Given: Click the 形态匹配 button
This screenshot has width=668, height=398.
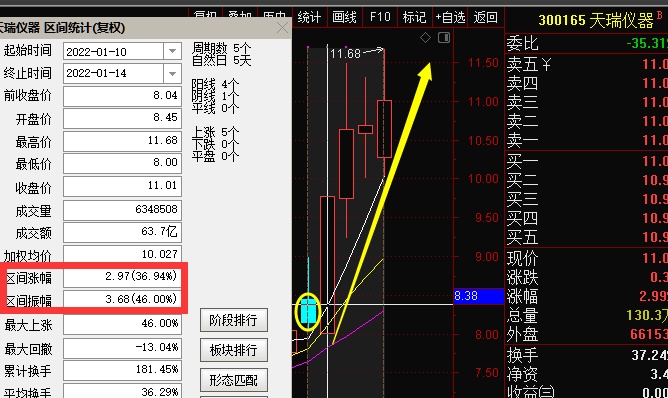Looking at the screenshot, I should [233, 380].
